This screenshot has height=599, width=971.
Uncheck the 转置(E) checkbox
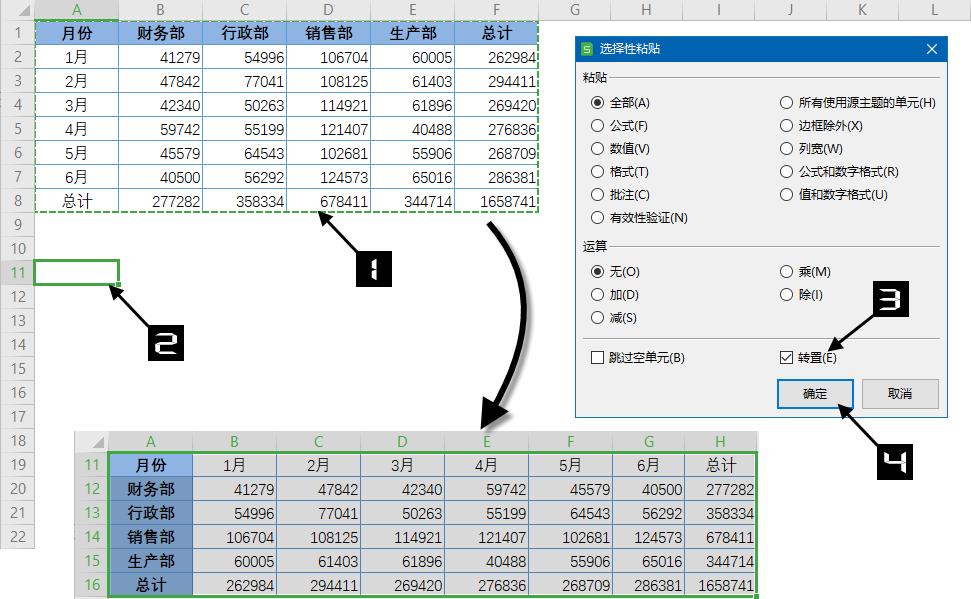tap(786, 356)
